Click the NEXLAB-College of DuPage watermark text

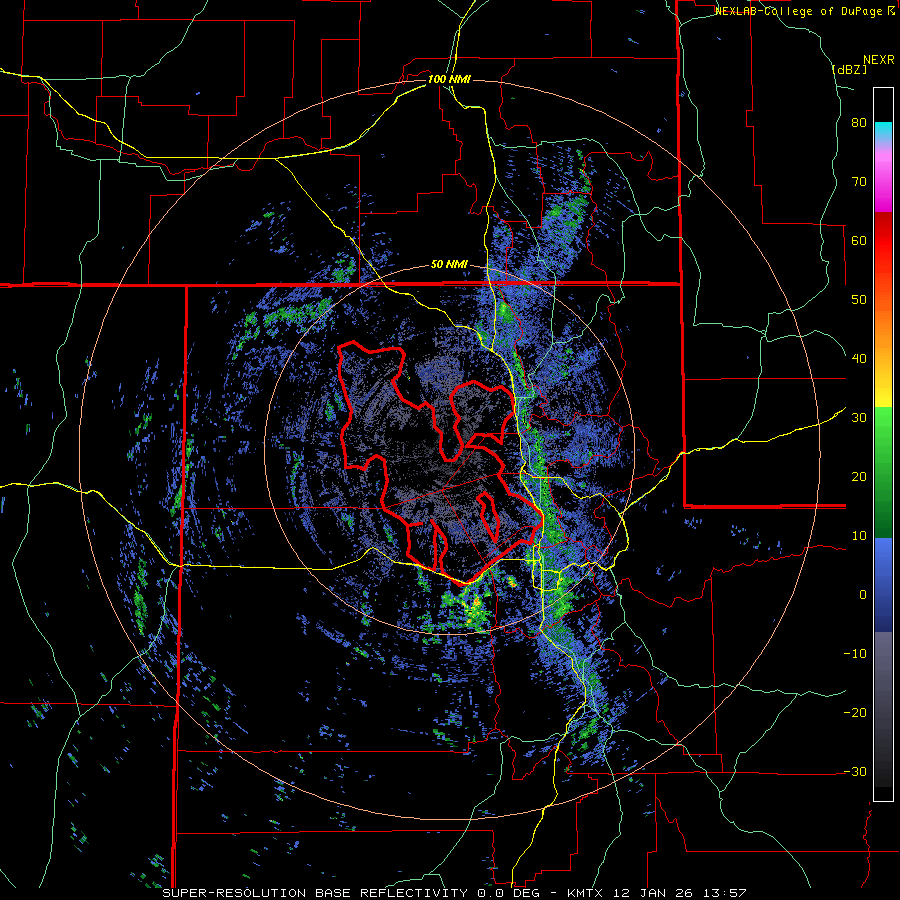point(799,11)
